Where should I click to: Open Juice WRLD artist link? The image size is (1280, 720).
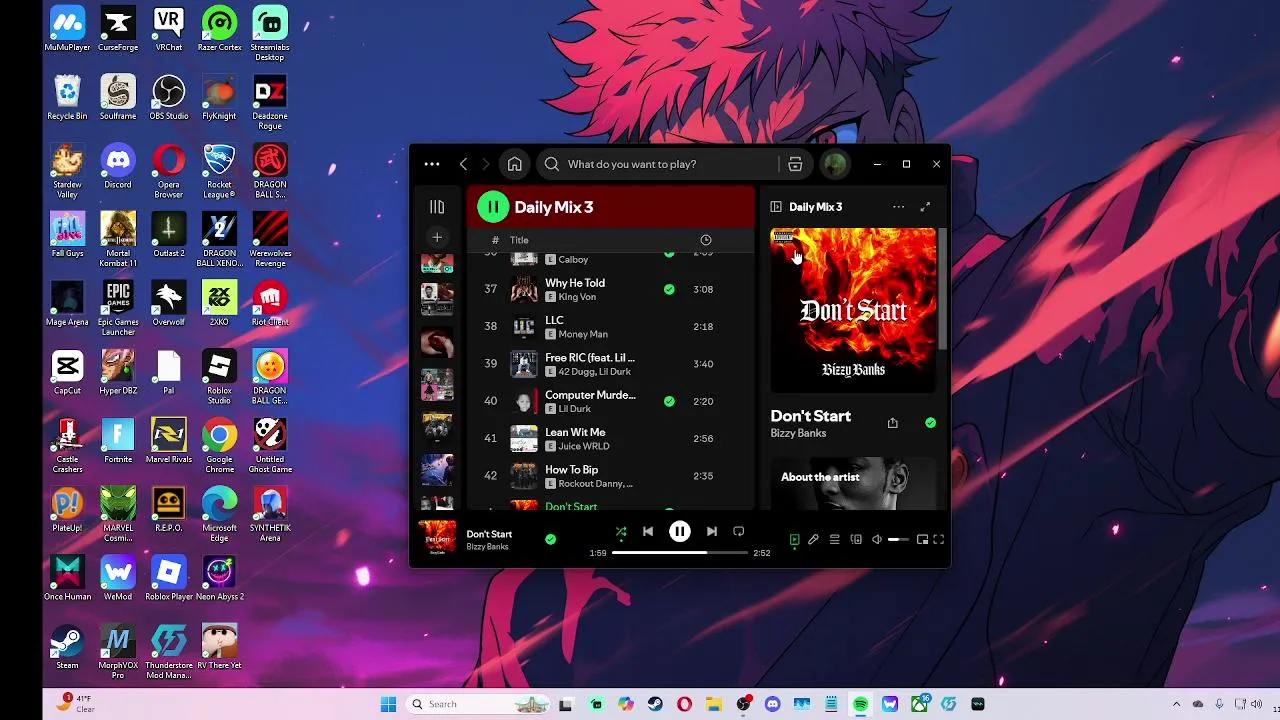coord(585,446)
